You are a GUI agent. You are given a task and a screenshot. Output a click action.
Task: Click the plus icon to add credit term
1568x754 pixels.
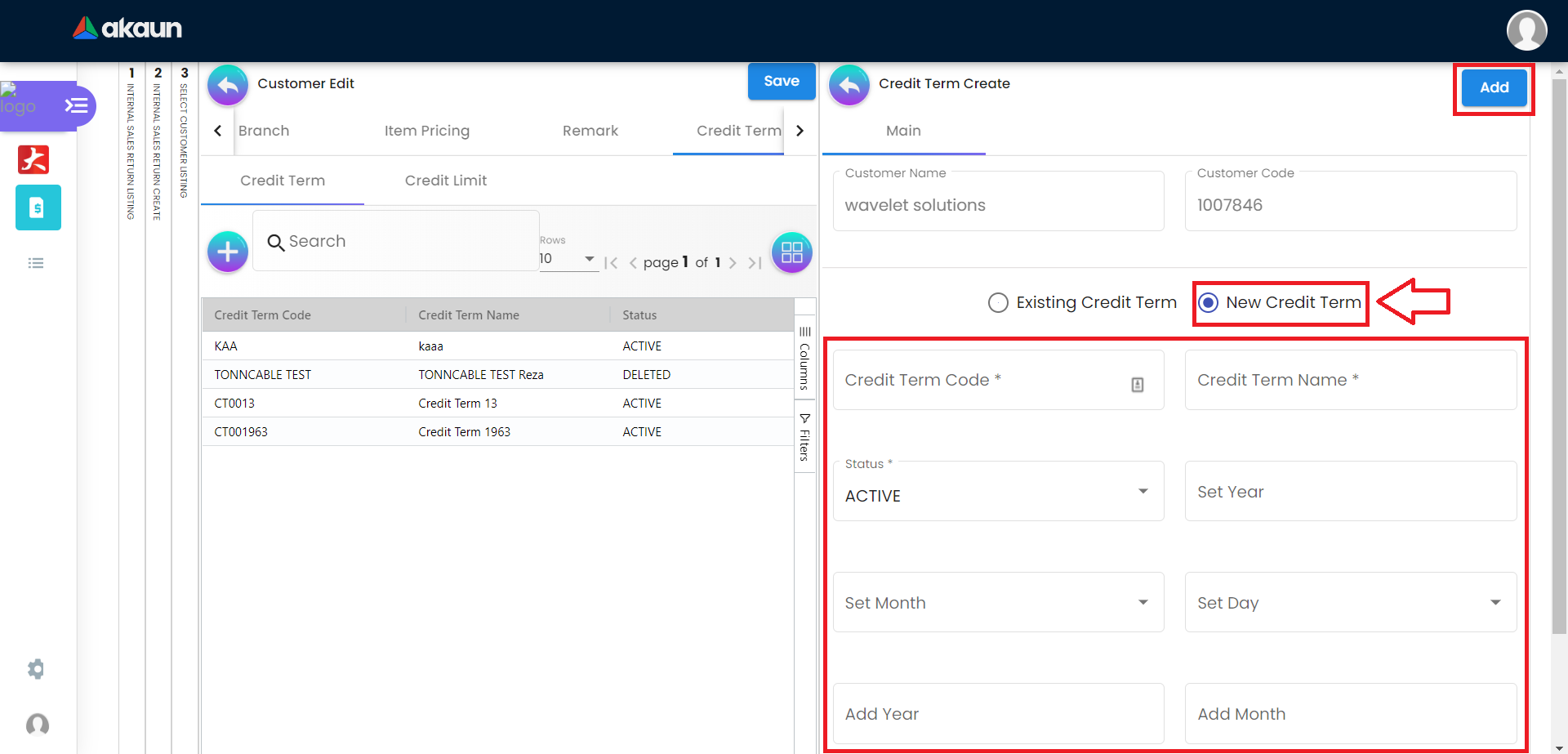(x=228, y=252)
